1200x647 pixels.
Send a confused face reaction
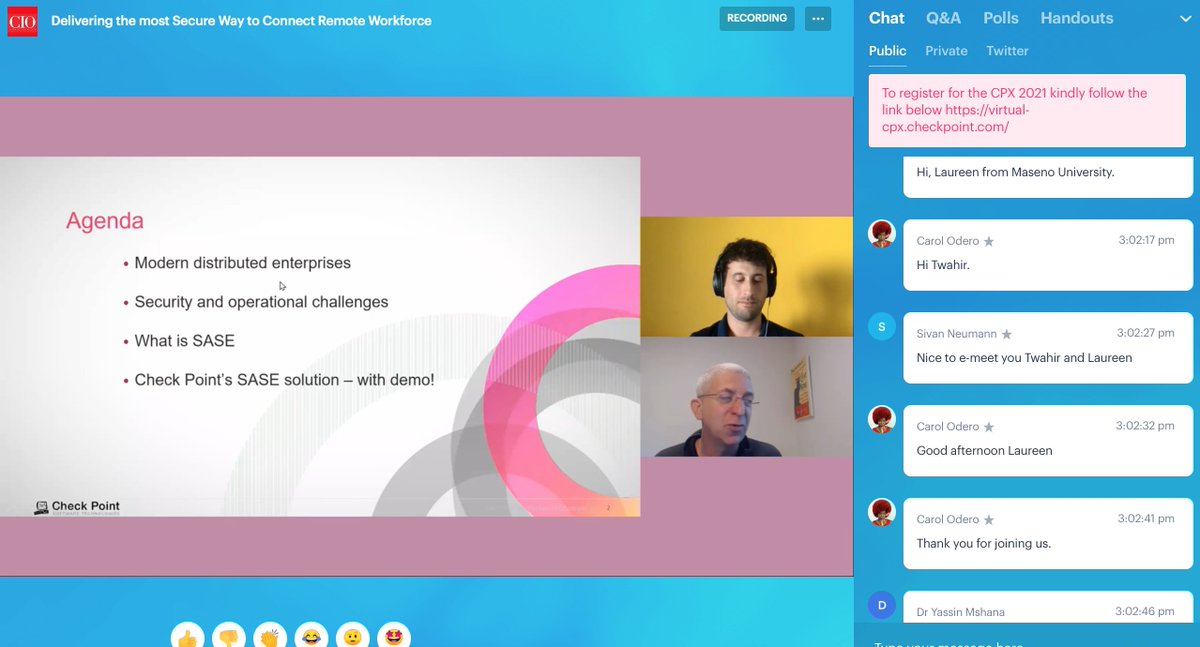(x=352, y=635)
